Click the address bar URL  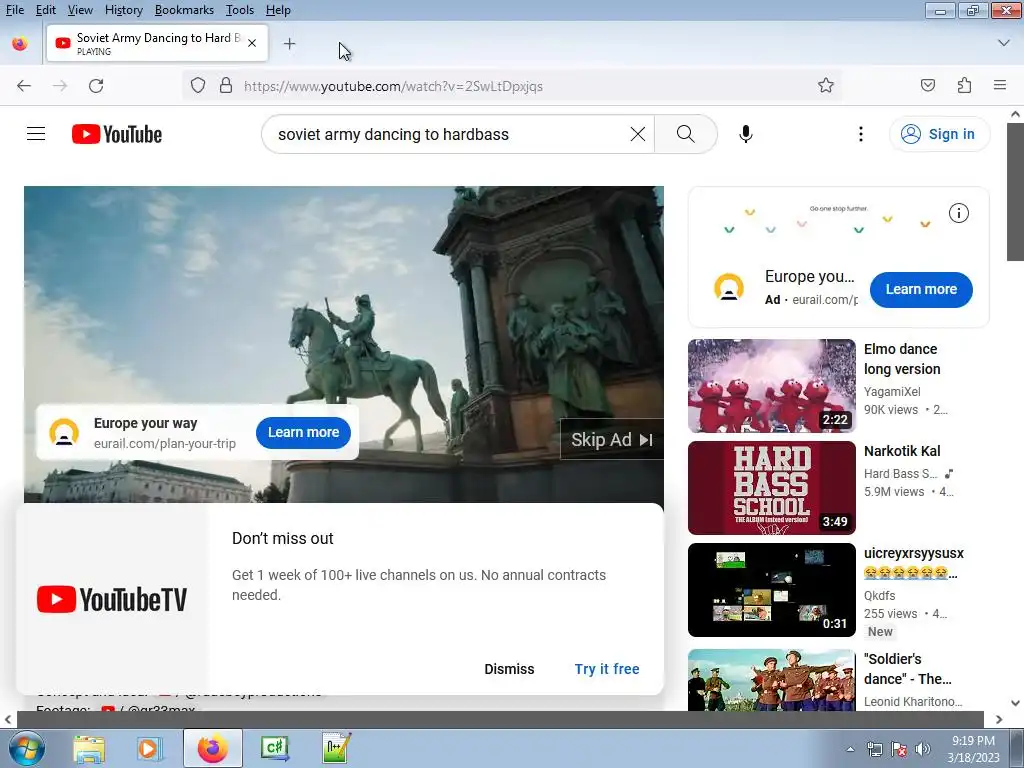pos(393,86)
